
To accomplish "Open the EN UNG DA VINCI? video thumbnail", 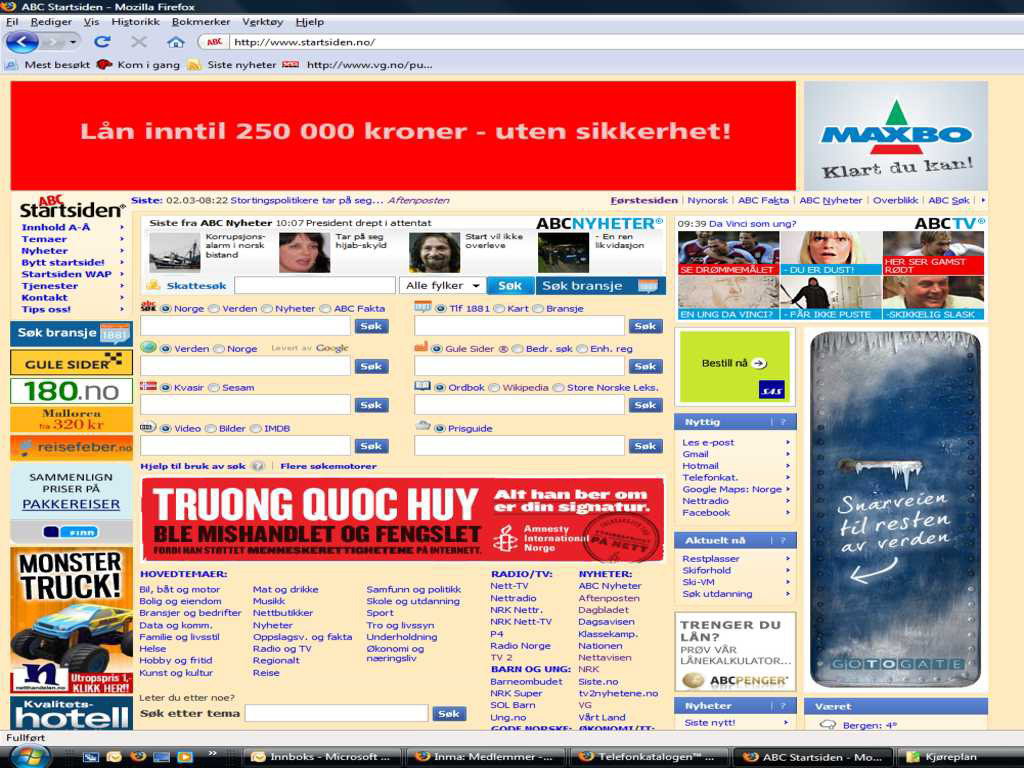I will 728,298.
